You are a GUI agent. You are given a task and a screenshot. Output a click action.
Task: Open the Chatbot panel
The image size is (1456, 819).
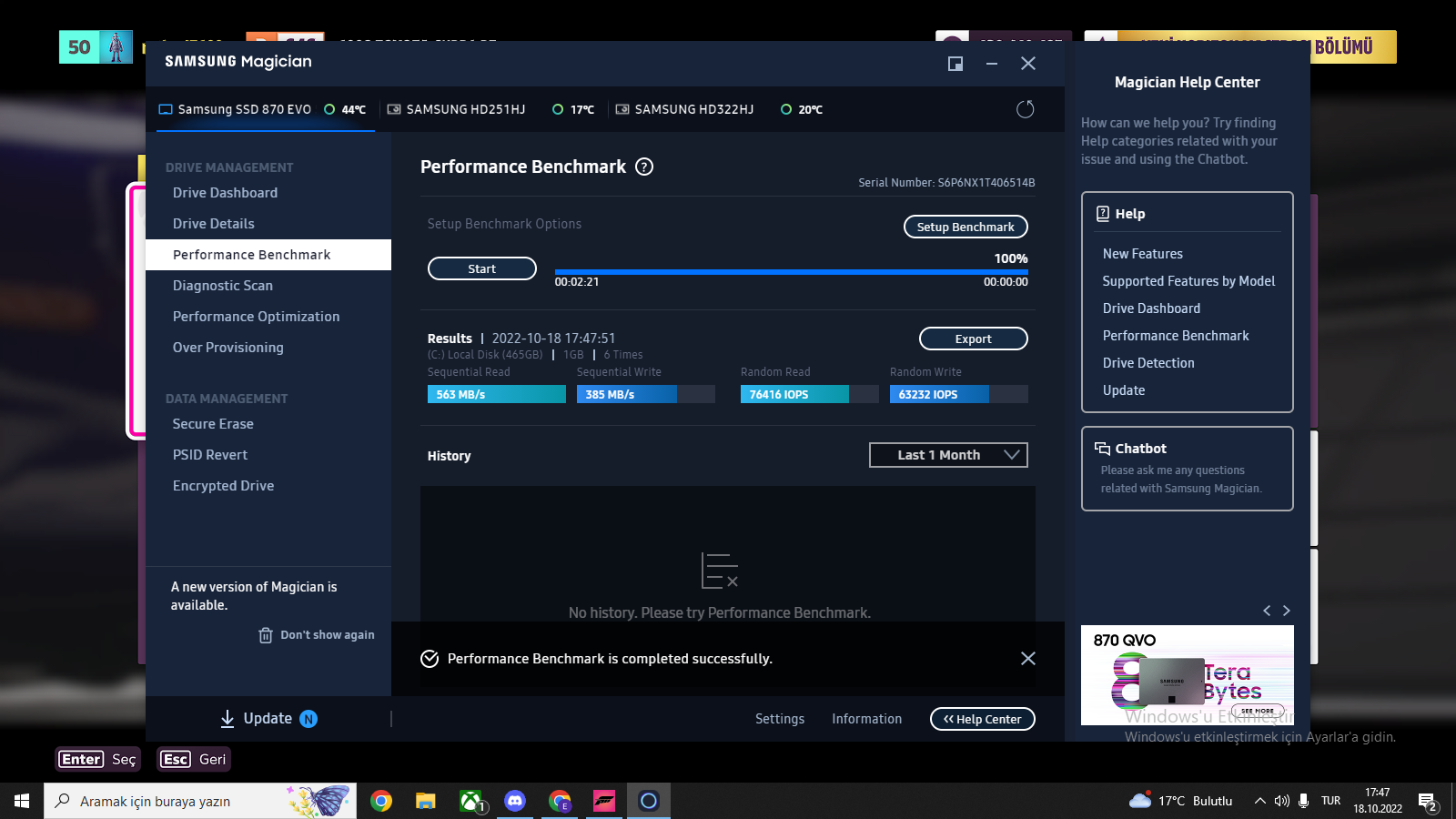click(1188, 469)
